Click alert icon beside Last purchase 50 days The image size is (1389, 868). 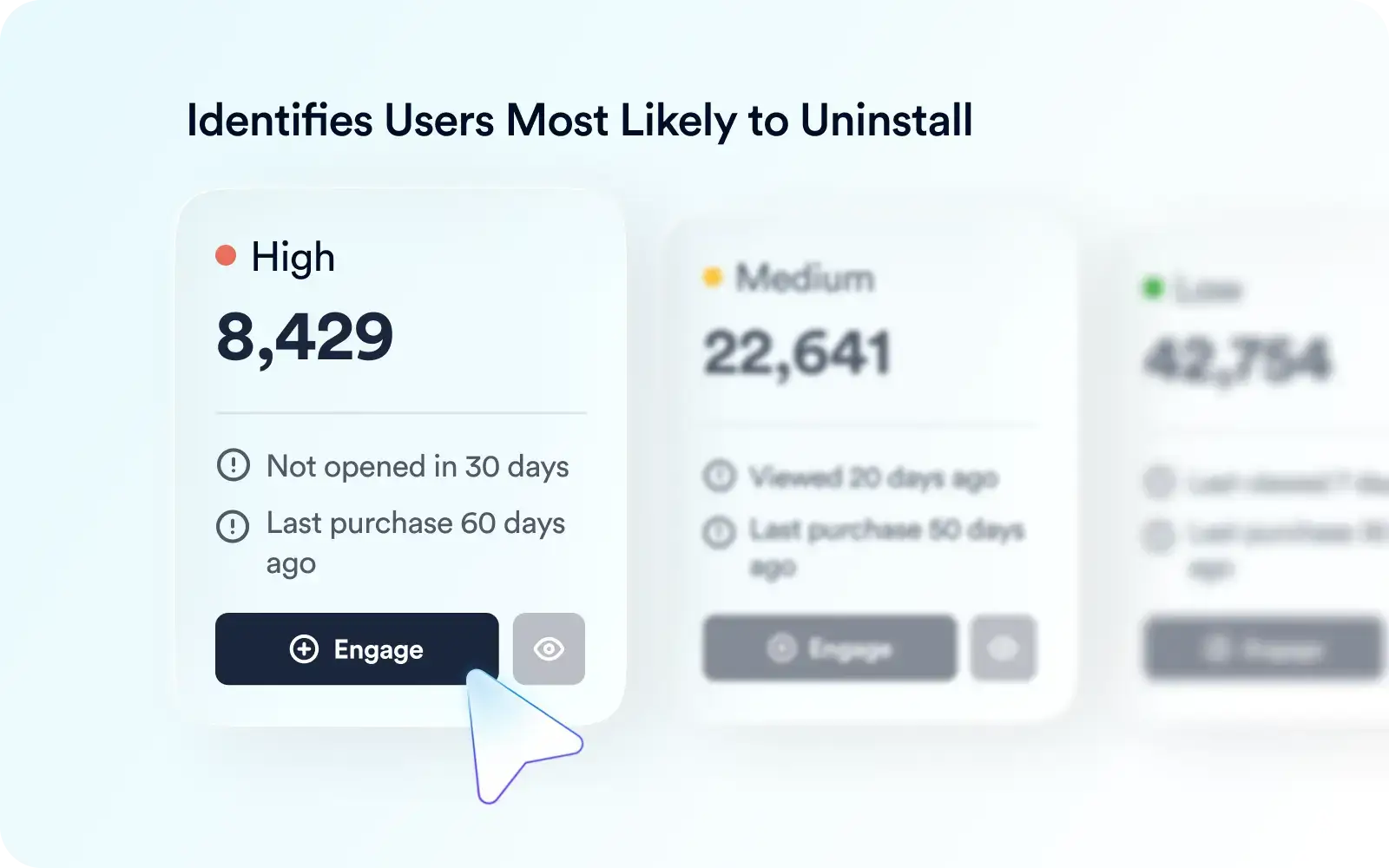(719, 531)
